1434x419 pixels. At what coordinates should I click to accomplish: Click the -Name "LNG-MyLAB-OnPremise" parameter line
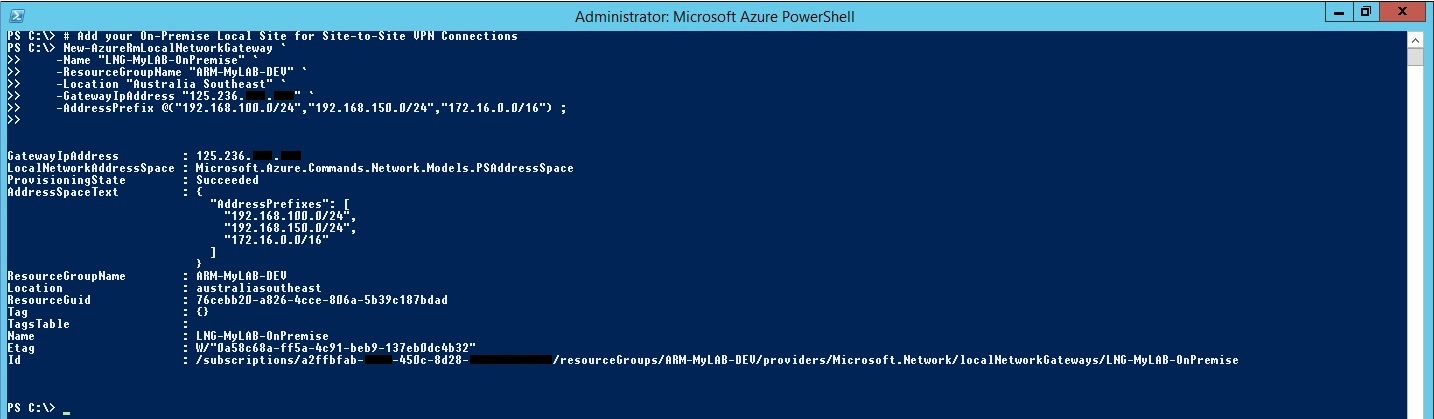pos(162,60)
